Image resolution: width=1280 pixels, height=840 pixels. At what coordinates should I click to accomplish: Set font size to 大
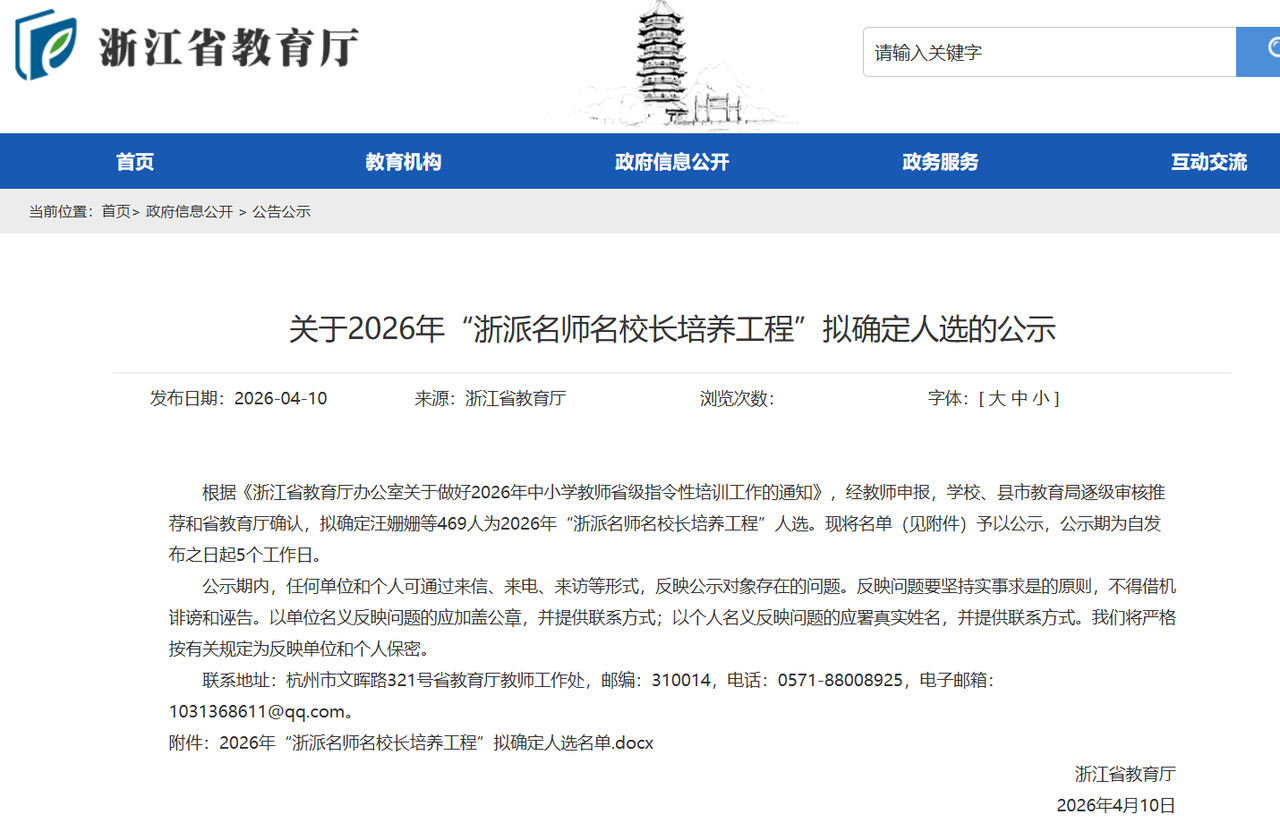tap(997, 399)
